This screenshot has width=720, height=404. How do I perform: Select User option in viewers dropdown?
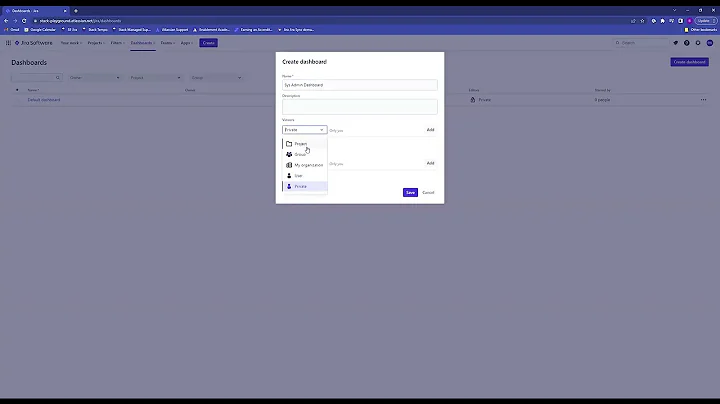[305, 175]
